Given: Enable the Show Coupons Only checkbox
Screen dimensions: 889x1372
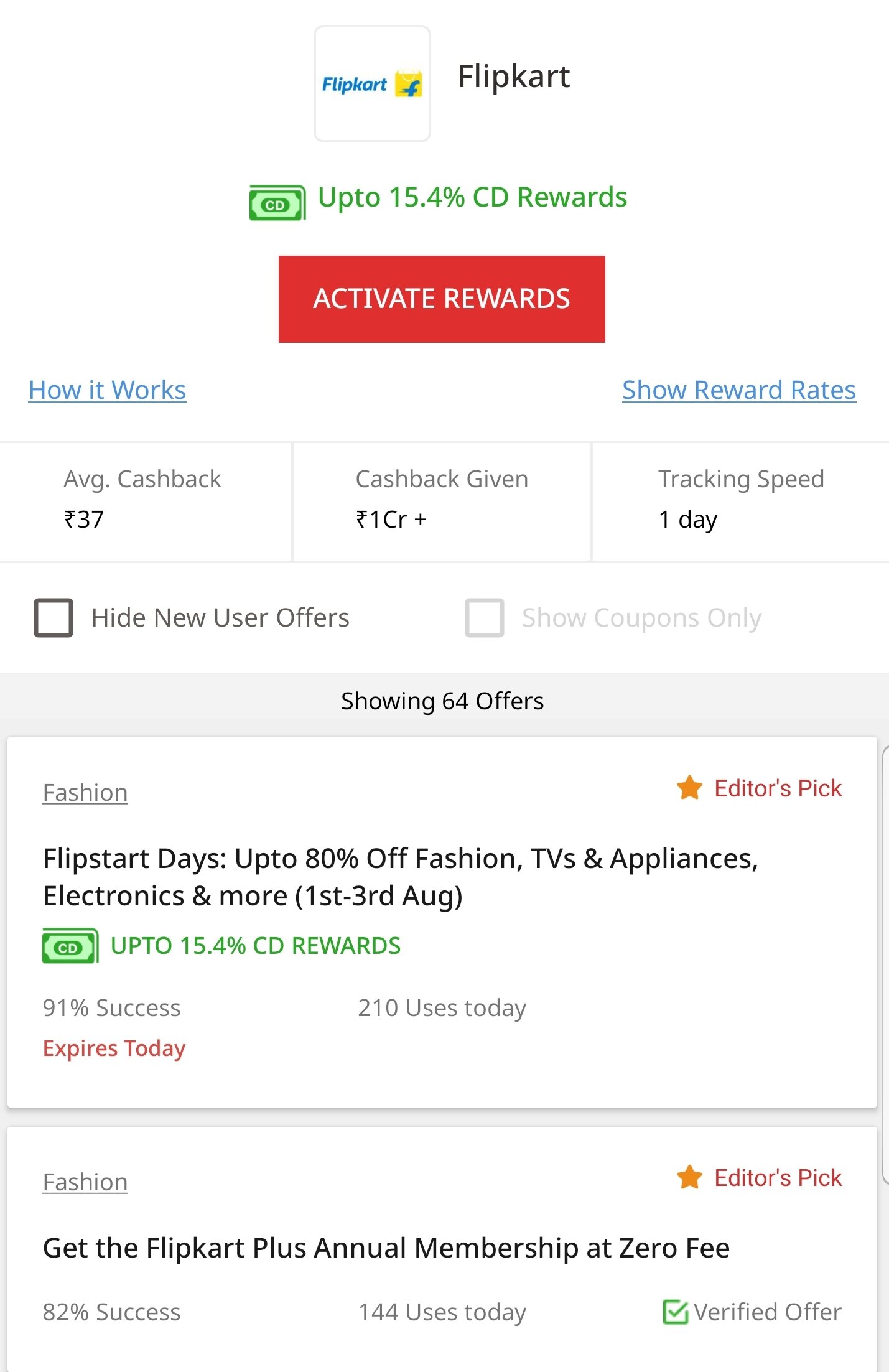Looking at the screenshot, I should pos(484,618).
